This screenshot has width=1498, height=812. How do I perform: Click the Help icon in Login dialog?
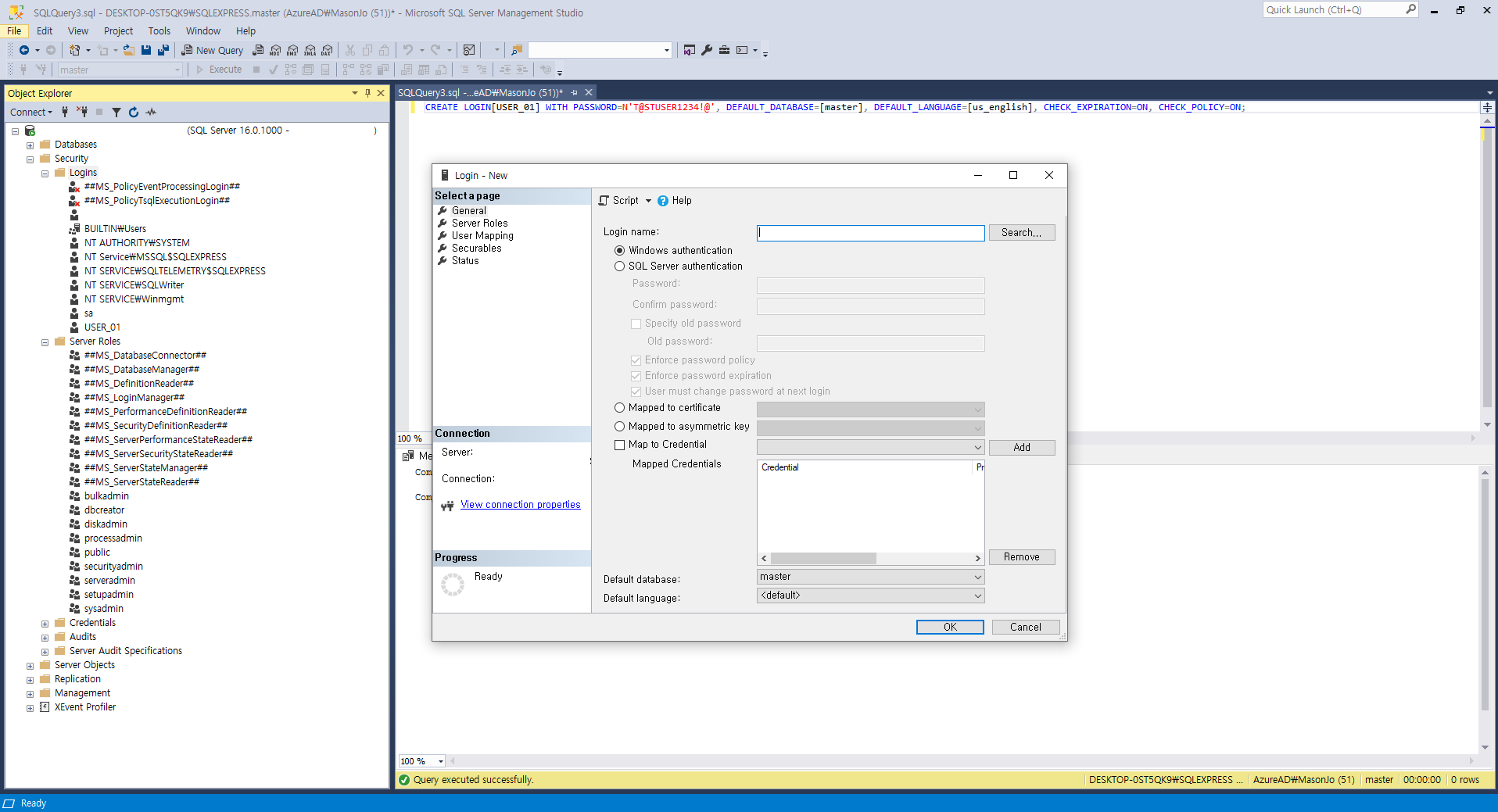point(663,201)
